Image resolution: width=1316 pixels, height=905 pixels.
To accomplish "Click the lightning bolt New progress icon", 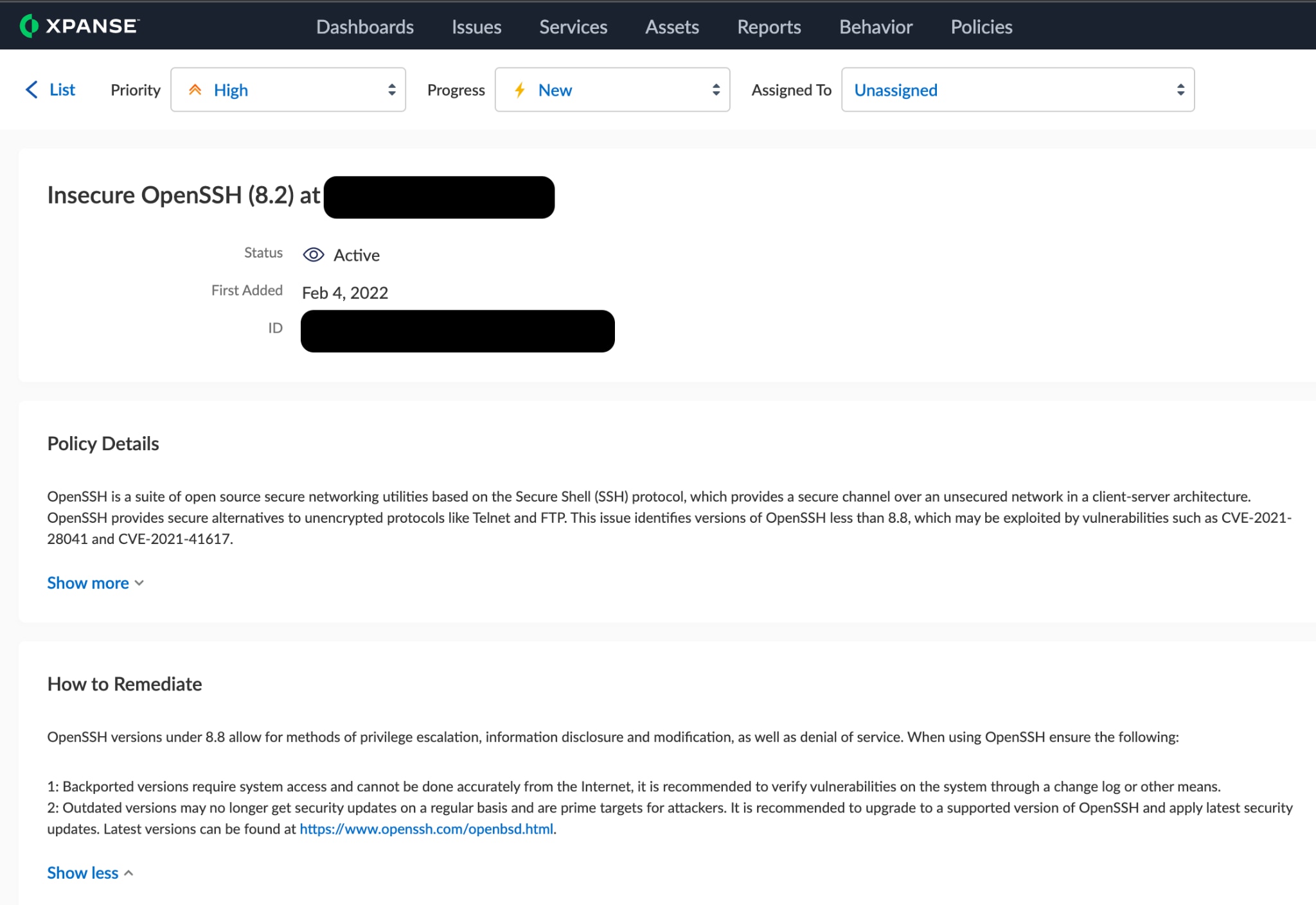I will click(520, 89).
